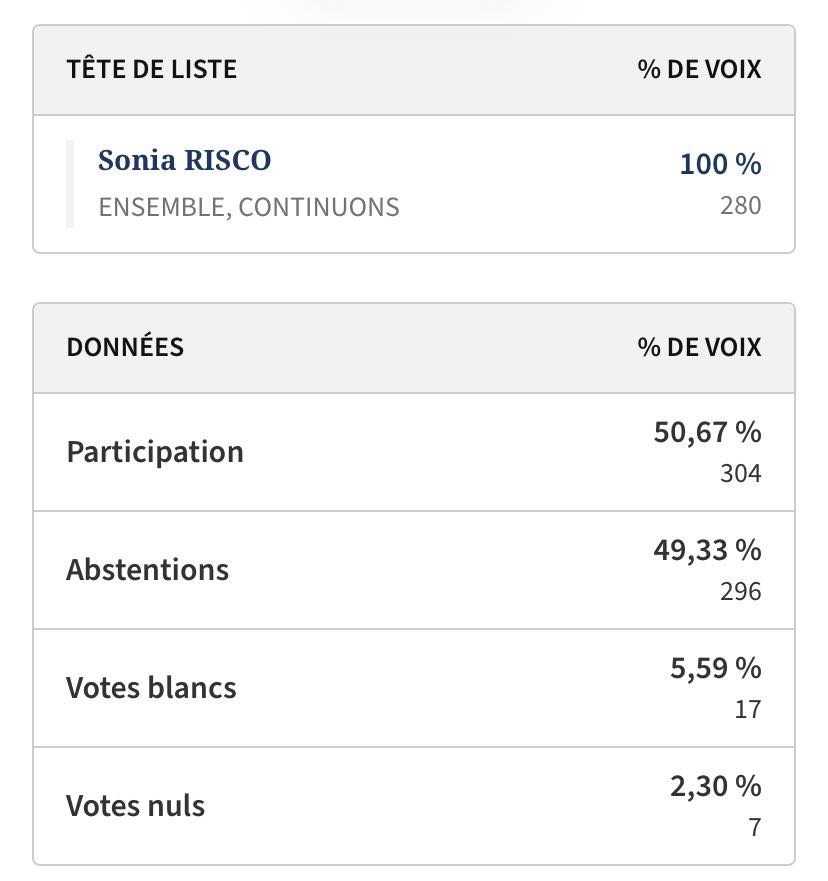Image resolution: width=828 pixels, height=881 pixels.
Task: Click the ENSEMBLE, CONTINUONS list name
Action: (x=248, y=207)
